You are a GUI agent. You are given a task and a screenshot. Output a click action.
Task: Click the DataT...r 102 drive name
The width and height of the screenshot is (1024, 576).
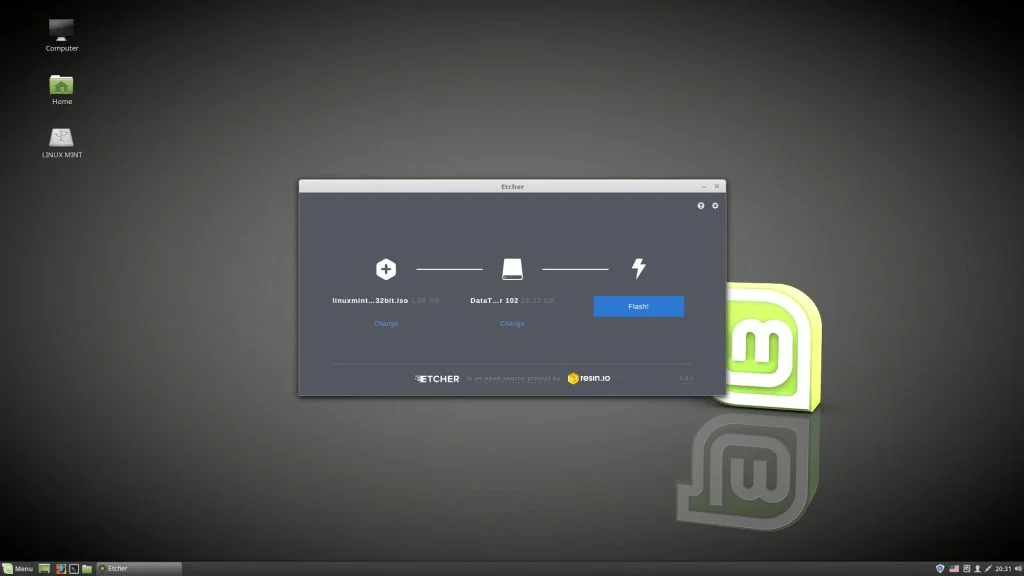(x=494, y=300)
